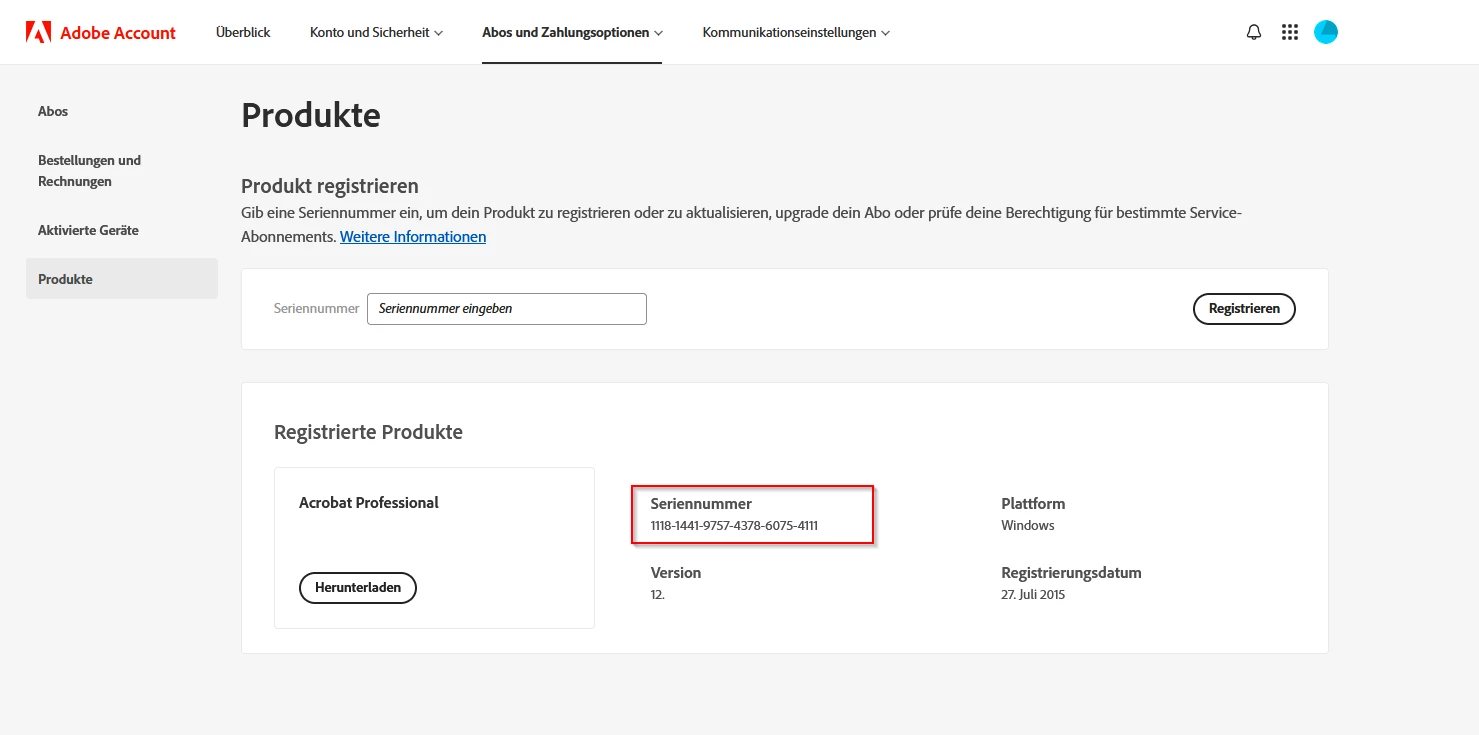The height and width of the screenshot is (735, 1479).
Task: Click Herunterladen for Acrobat Professional
Action: click(358, 587)
